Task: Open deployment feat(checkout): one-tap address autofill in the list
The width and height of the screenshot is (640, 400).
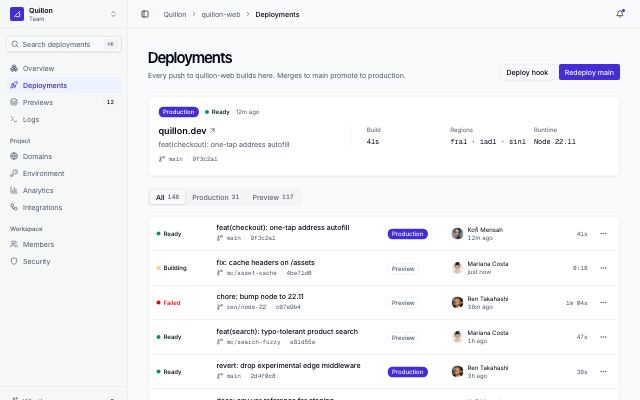Action: pos(282,228)
